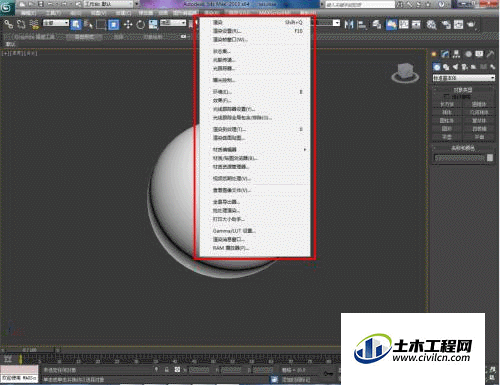Viewport: 500px width, 385px height.
Task: Open the Schematic View icon
Action: [x=416, y=24]
